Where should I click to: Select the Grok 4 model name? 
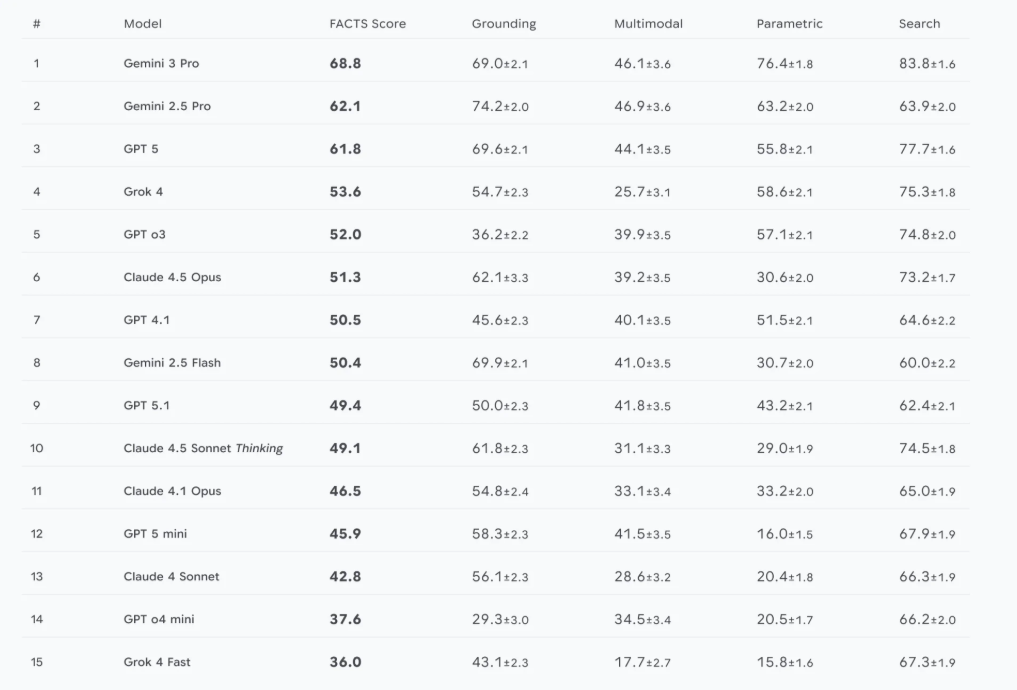coord(143,192)
